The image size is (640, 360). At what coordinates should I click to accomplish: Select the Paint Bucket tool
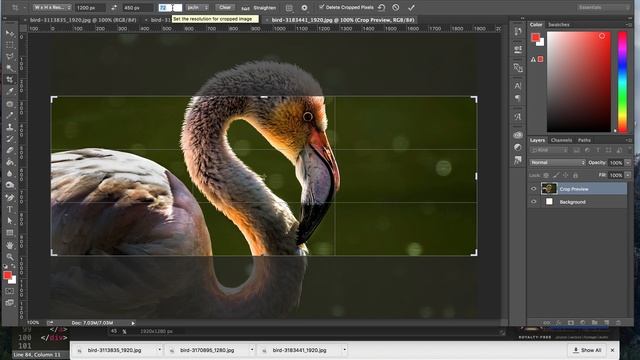[x=10, y=162]
